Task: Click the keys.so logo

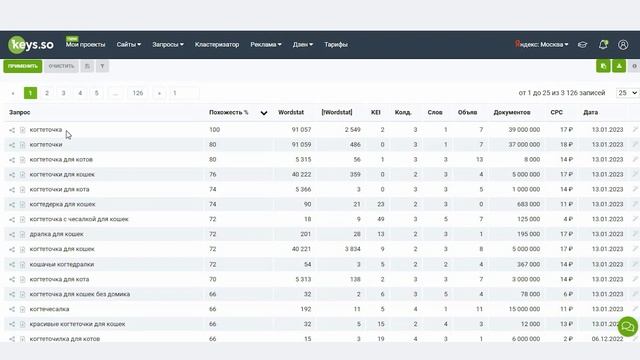Action: 31,44
